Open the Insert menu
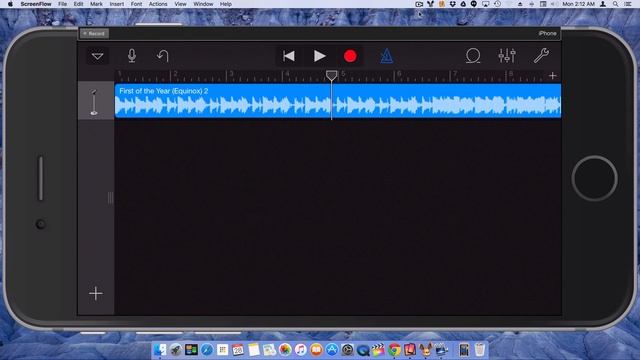This screenshot has height=360, width=640. [117, 4]
